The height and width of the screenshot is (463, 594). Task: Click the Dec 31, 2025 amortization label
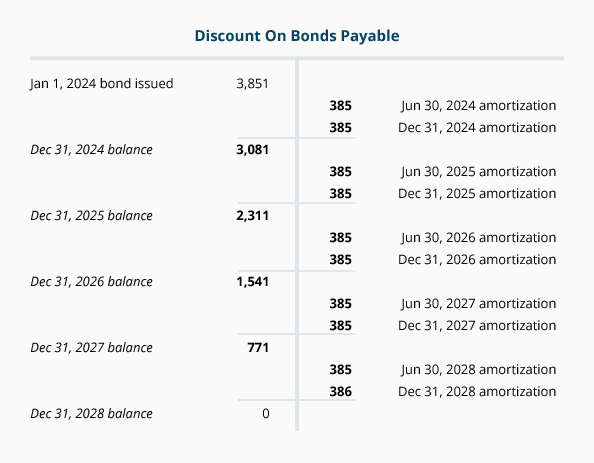[x=477, y=193]
